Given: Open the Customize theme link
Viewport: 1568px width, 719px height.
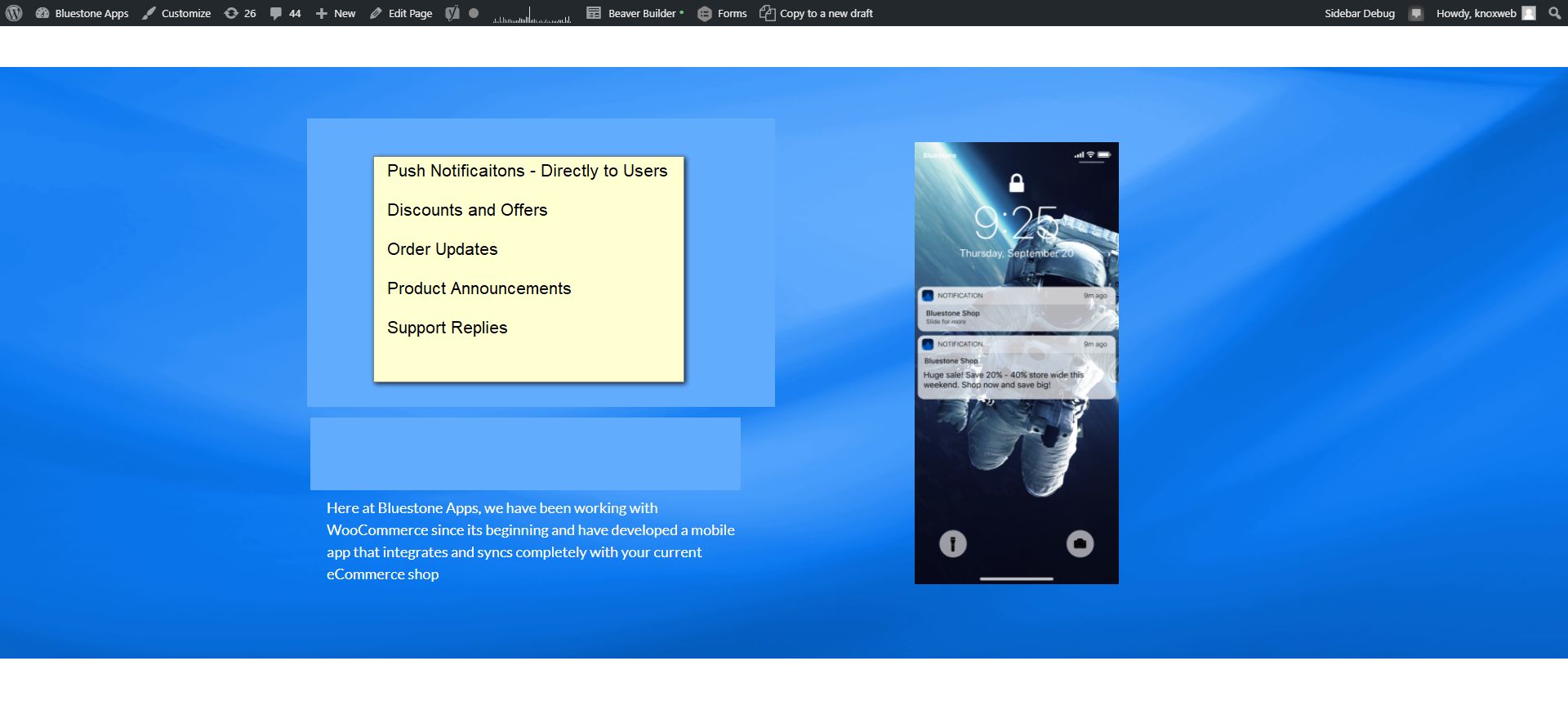Looking at the screenshot, I should tap(176, 13).
